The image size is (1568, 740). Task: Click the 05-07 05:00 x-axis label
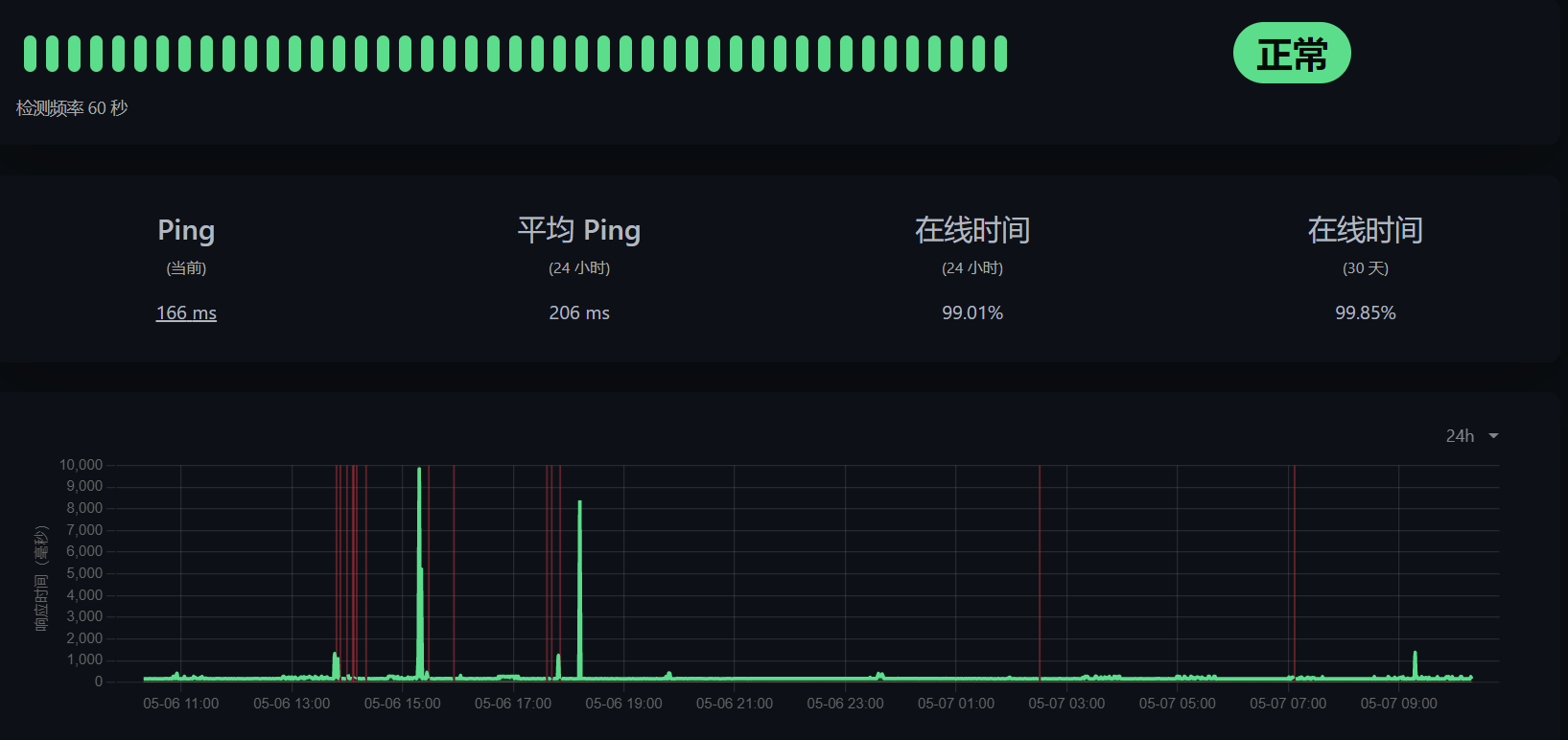coord(1178,704)
